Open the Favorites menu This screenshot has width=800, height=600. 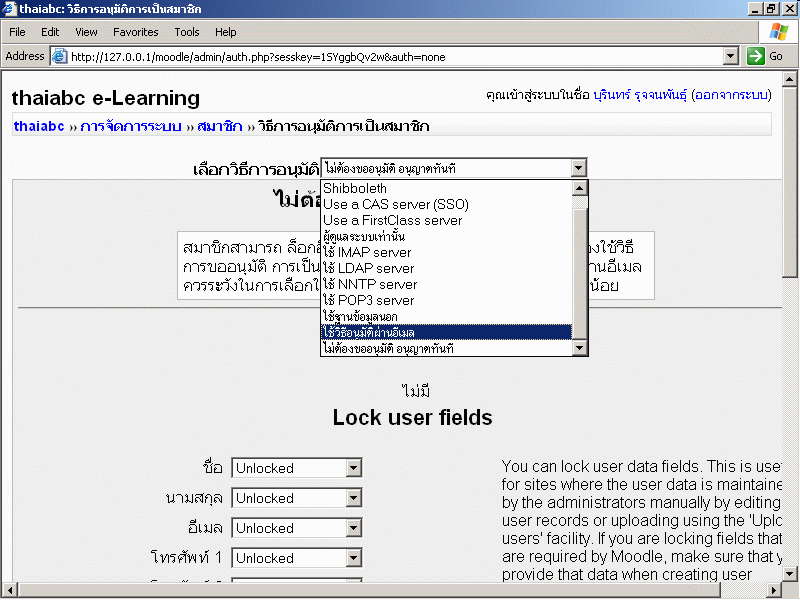135,32
